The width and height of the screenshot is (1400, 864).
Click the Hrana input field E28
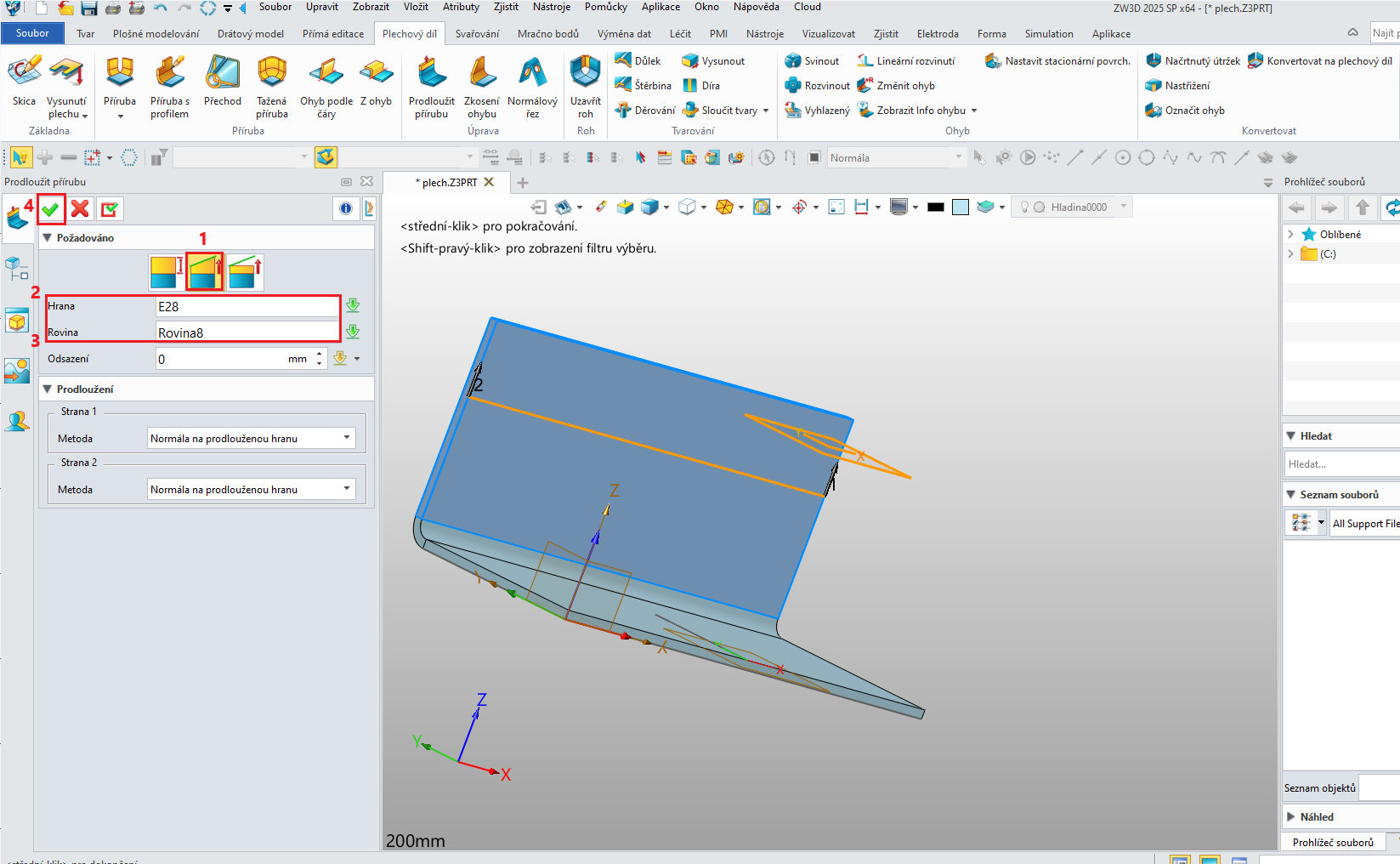click(247, 307)
